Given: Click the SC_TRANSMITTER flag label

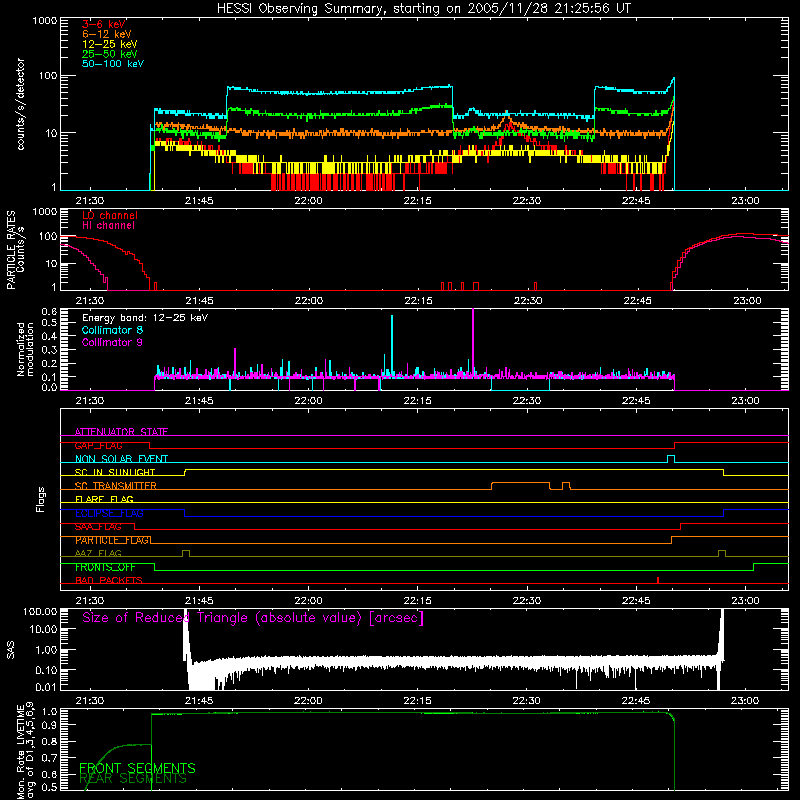Looking at the screenshot, I should [115, 486].
